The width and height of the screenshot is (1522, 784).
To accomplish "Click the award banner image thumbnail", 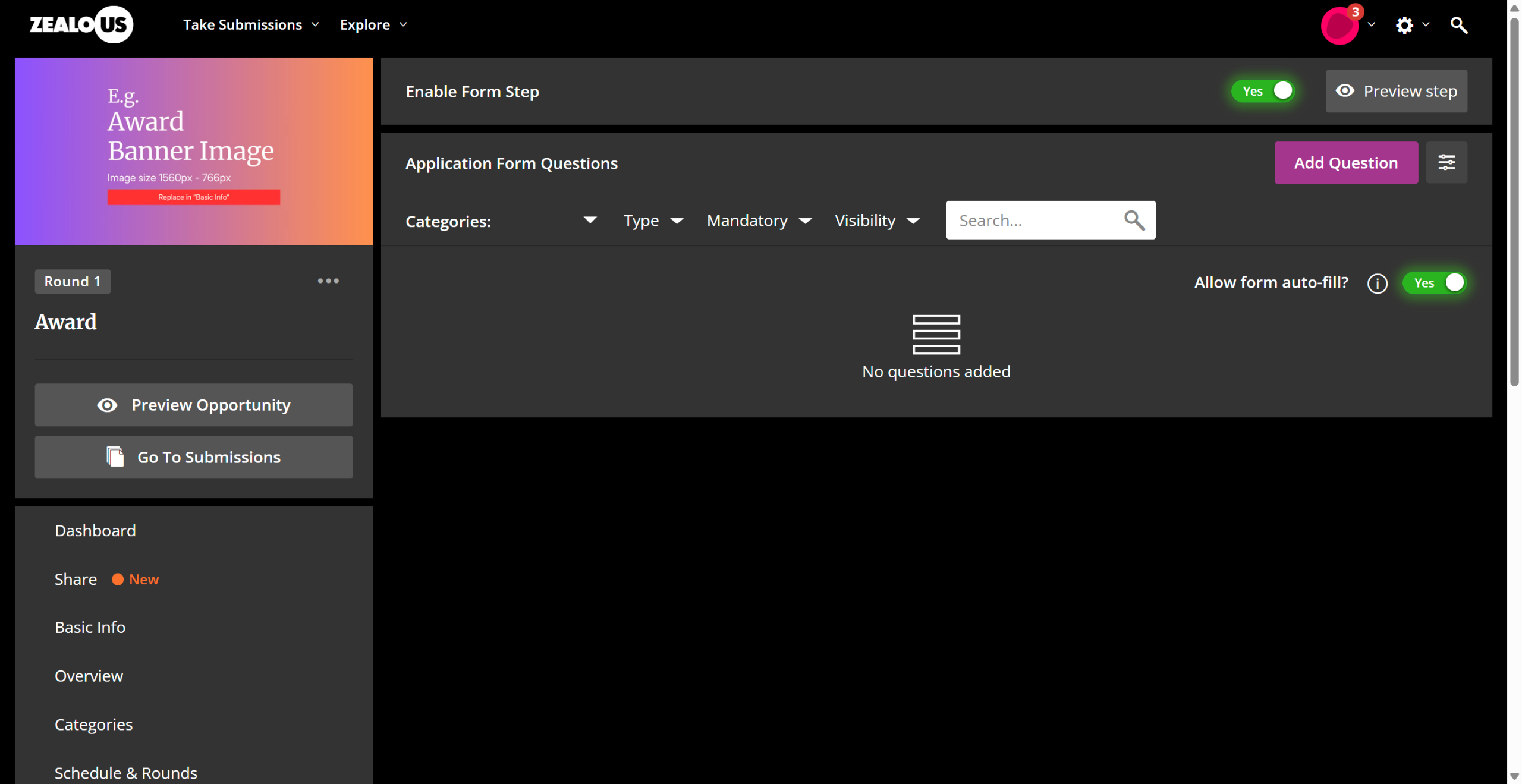I will [194, 151].
